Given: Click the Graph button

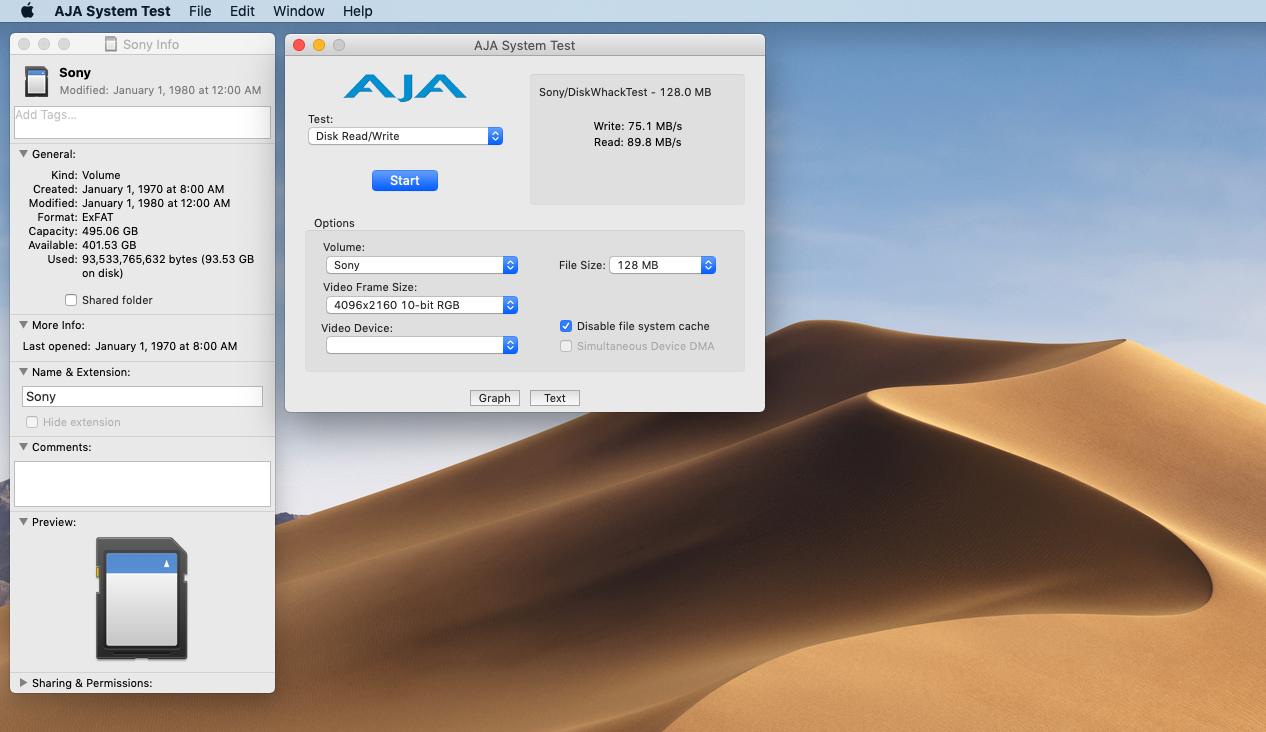Looking at the screenshot, I should pos(495,398).
